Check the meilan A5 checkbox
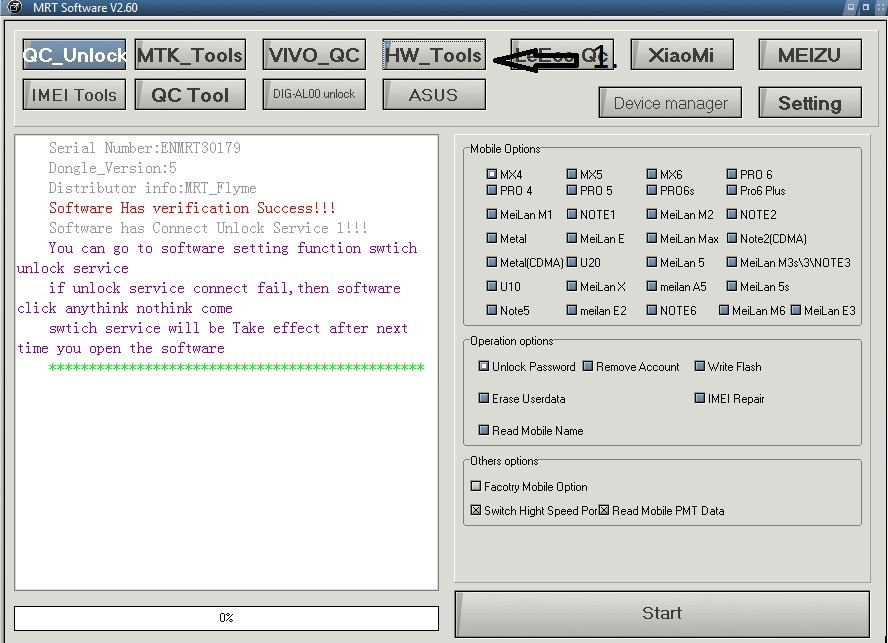 [651, 286]
